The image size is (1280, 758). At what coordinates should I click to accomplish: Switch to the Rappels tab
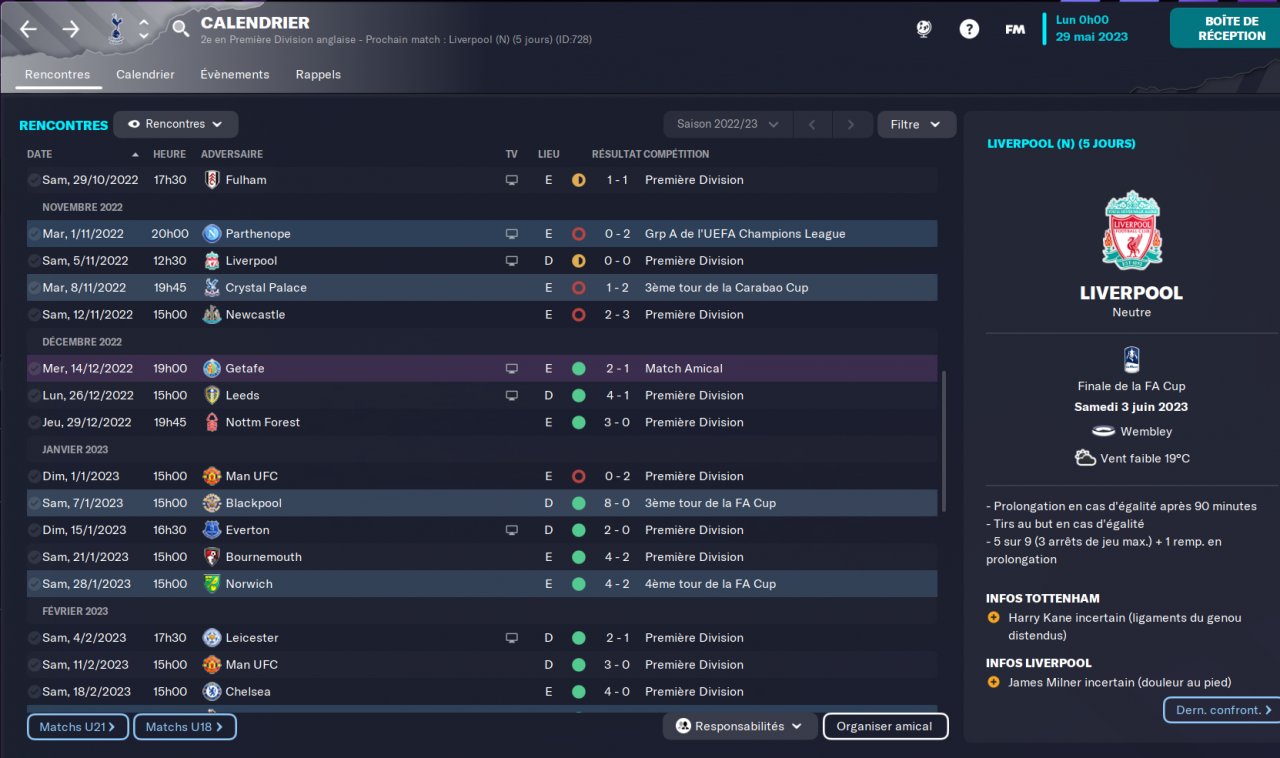(318, 75)
